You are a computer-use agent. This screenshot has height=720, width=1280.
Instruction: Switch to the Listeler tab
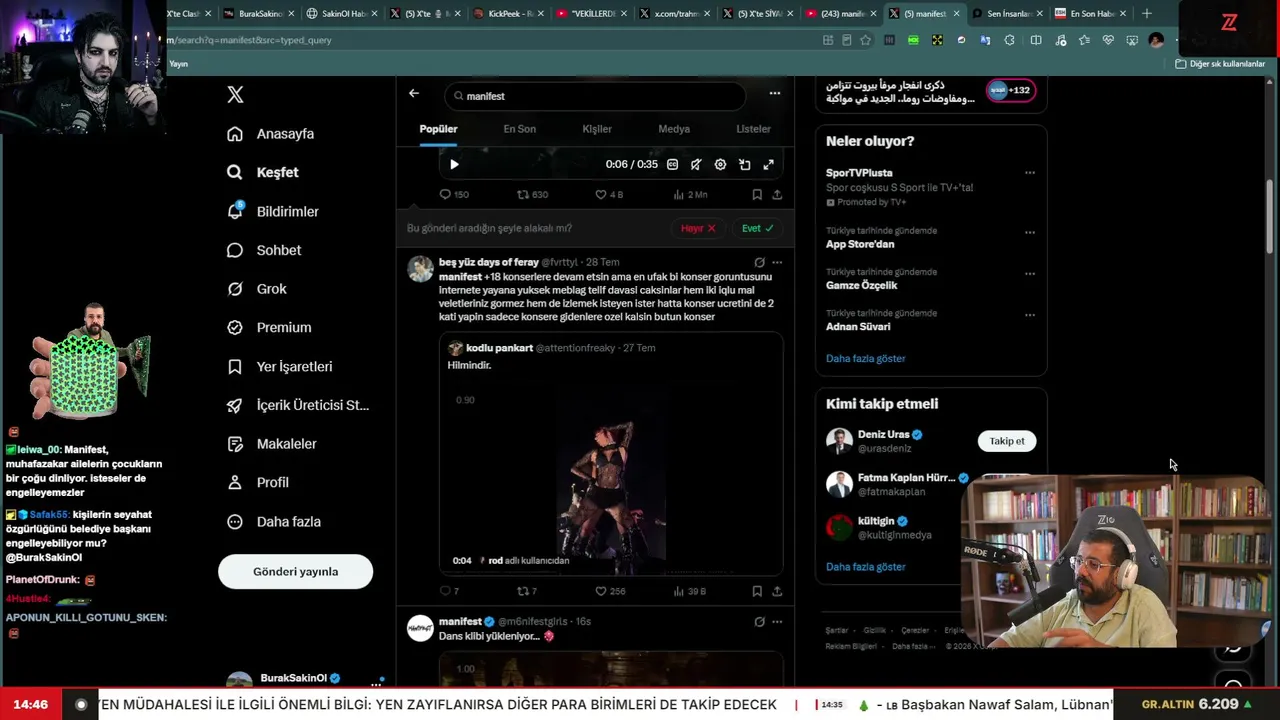[753, 129]
